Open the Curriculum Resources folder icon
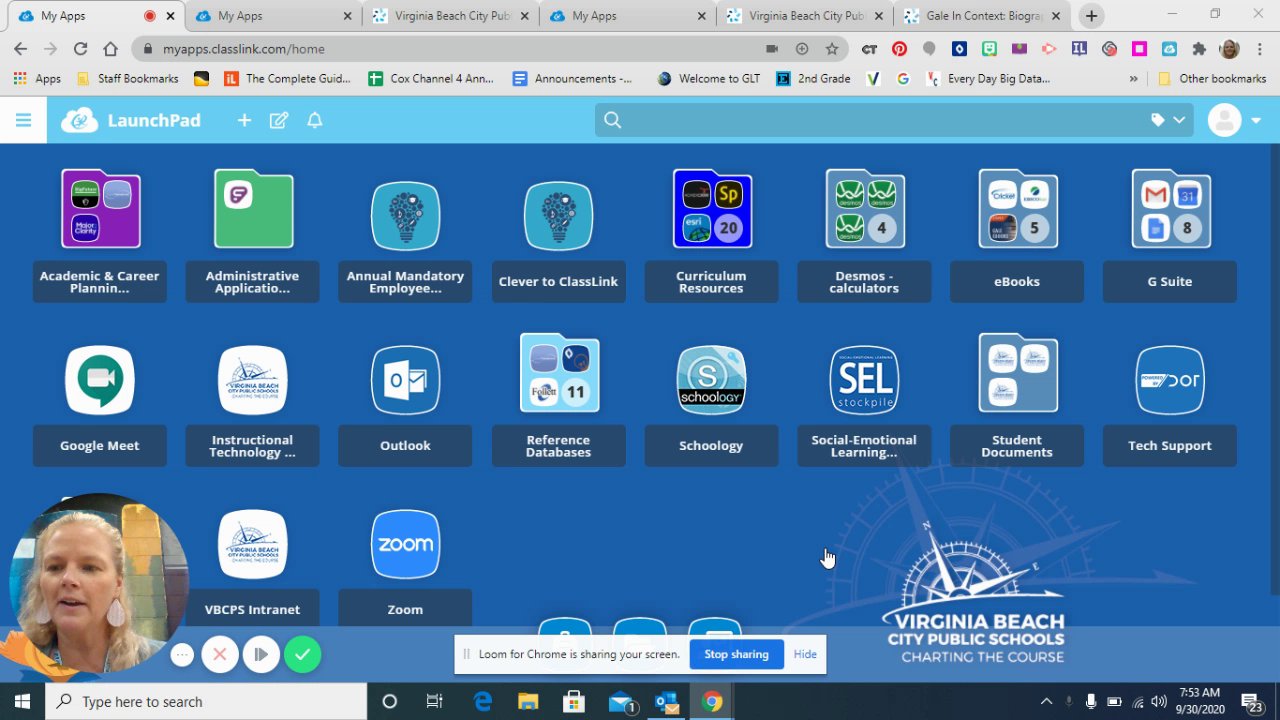Image resolution: width=1280 pixels, height=720 pixels. (x=711, y=209)
